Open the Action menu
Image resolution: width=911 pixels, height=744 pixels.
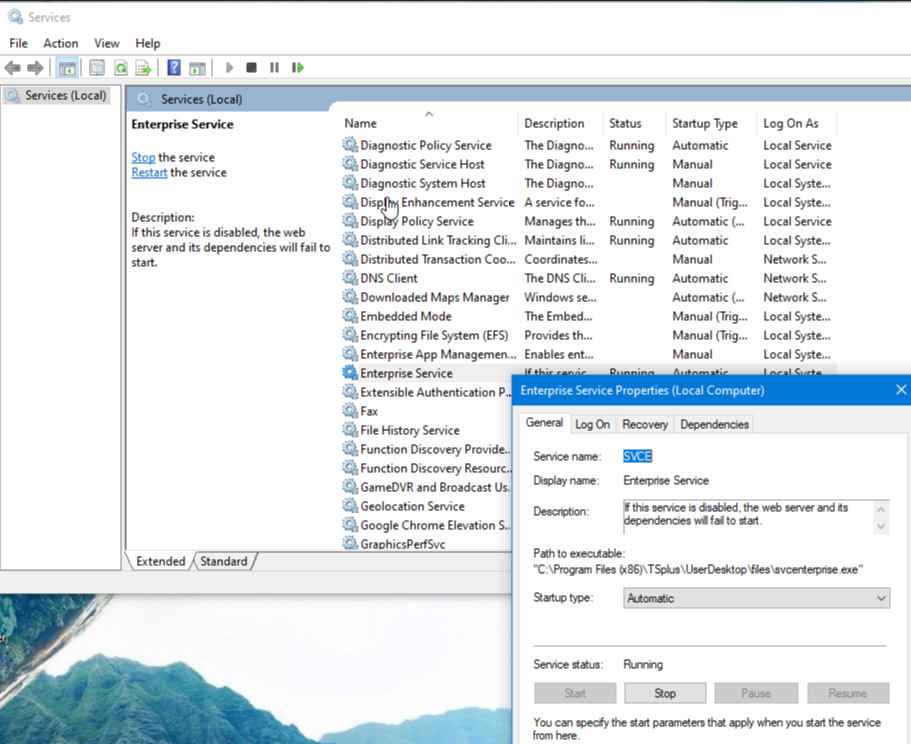[x=60, y=43]
